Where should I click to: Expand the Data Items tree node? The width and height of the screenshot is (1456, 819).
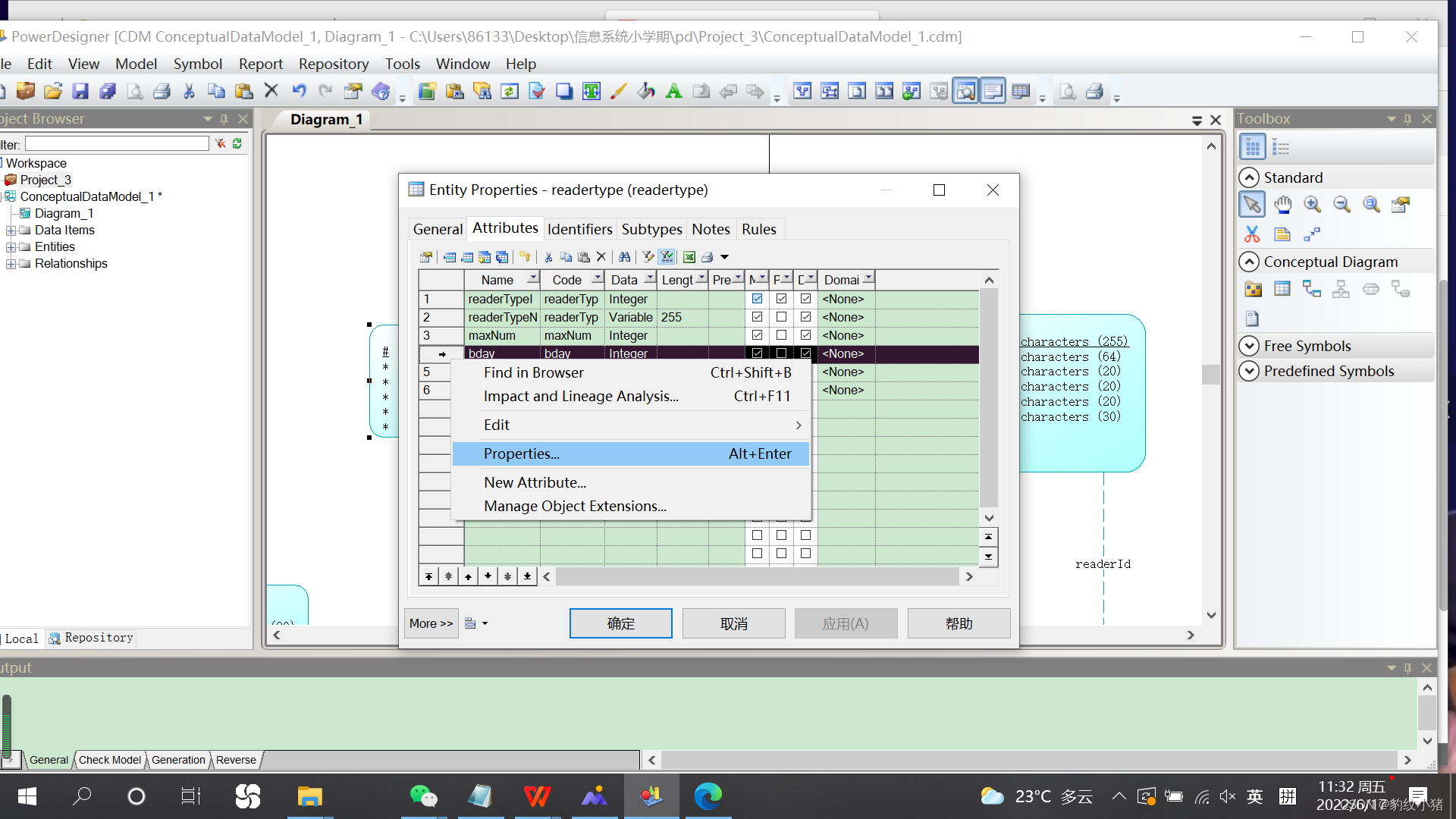pyautogui.click(x=11, y=231)
